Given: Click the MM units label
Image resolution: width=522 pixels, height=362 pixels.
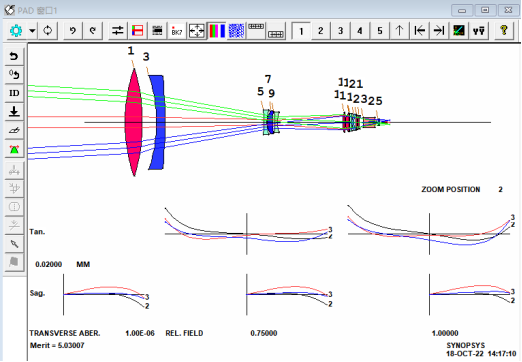Looking at the screenshot, I should point(83,264).
